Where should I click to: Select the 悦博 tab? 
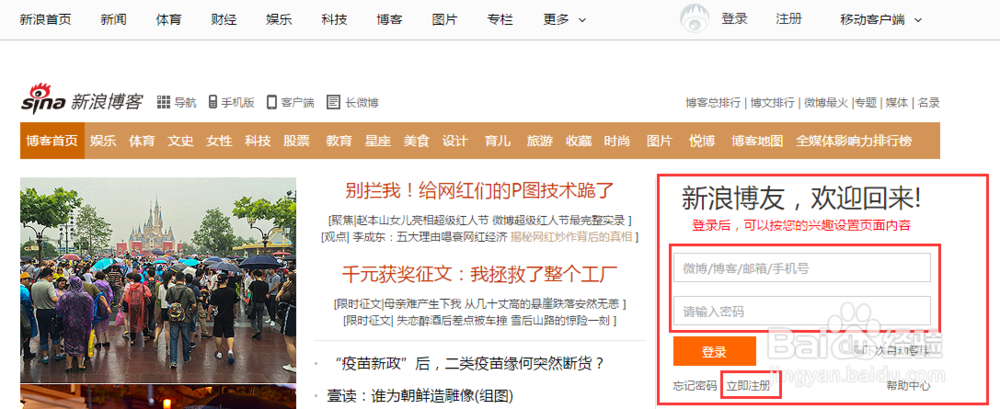pos(702,140)
